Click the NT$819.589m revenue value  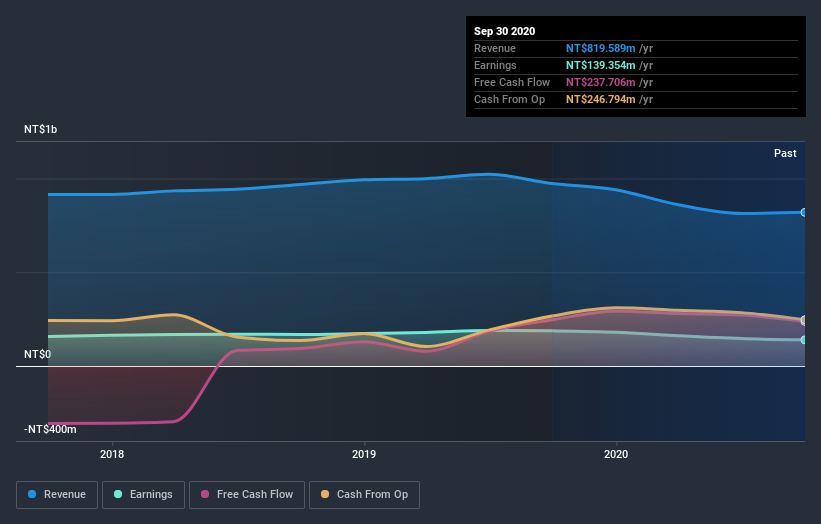point(601,48)
